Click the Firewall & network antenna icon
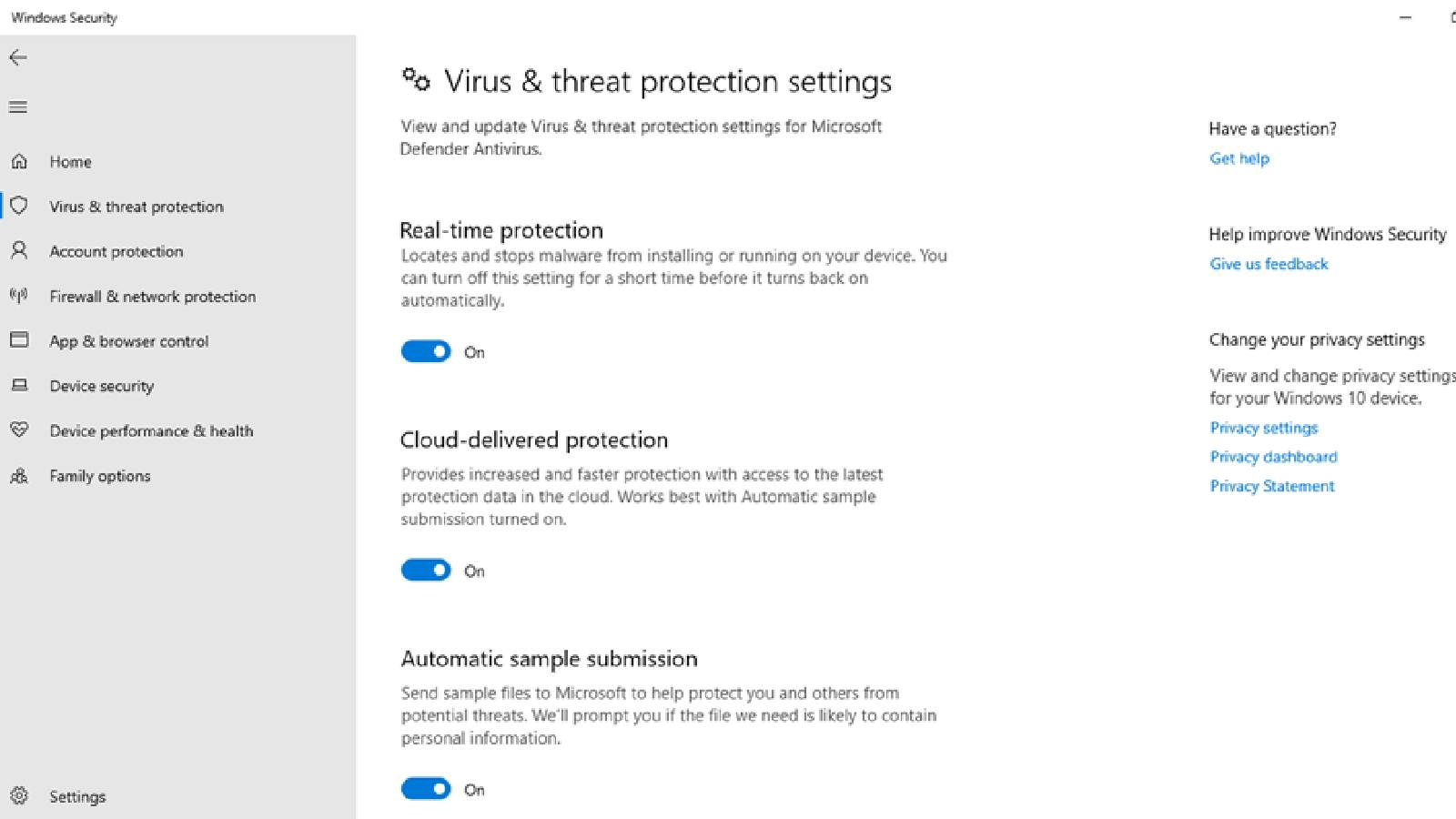 click(x=19, y=296)
